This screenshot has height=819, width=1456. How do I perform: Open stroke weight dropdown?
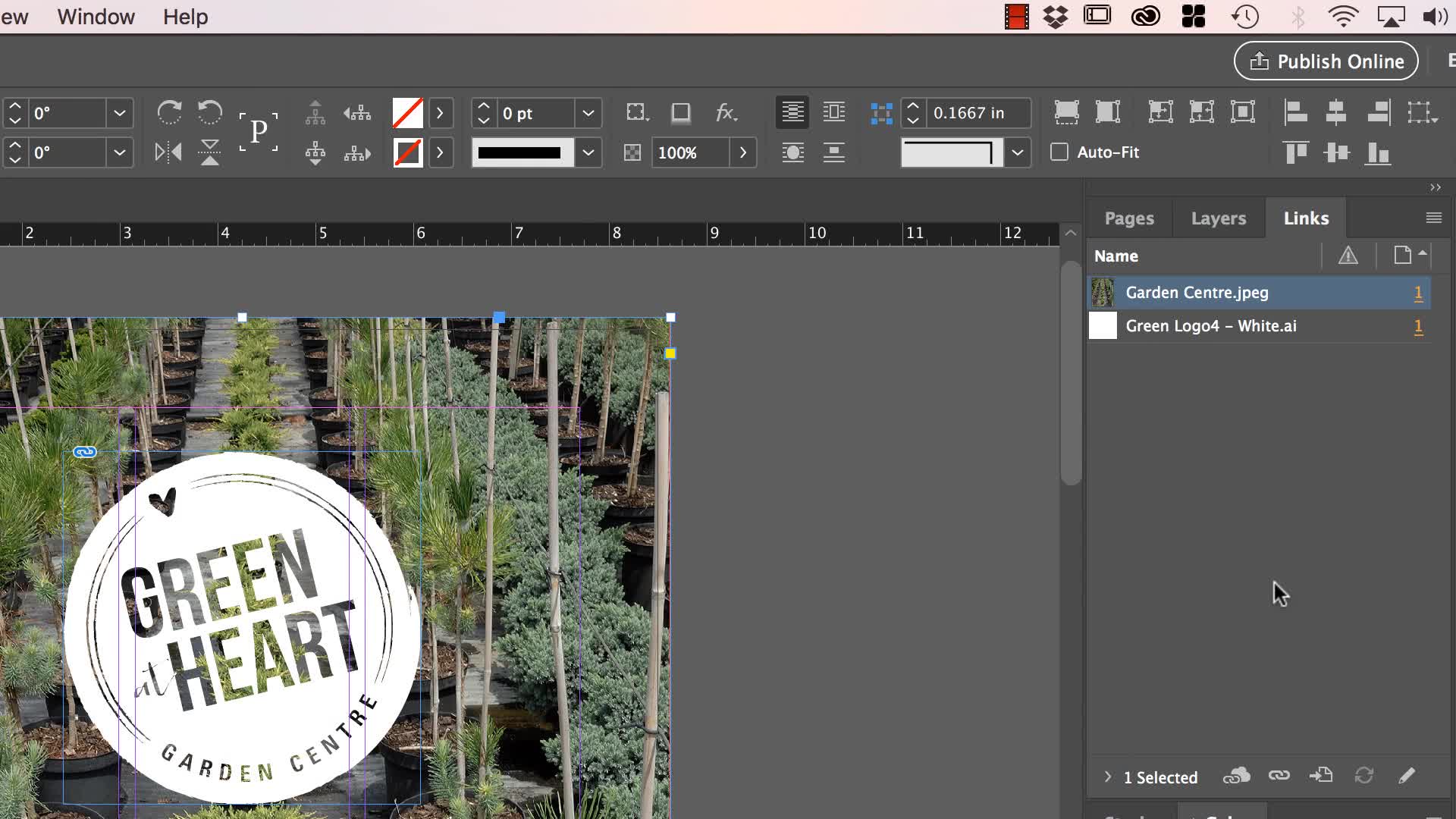(x=588, y=113)
